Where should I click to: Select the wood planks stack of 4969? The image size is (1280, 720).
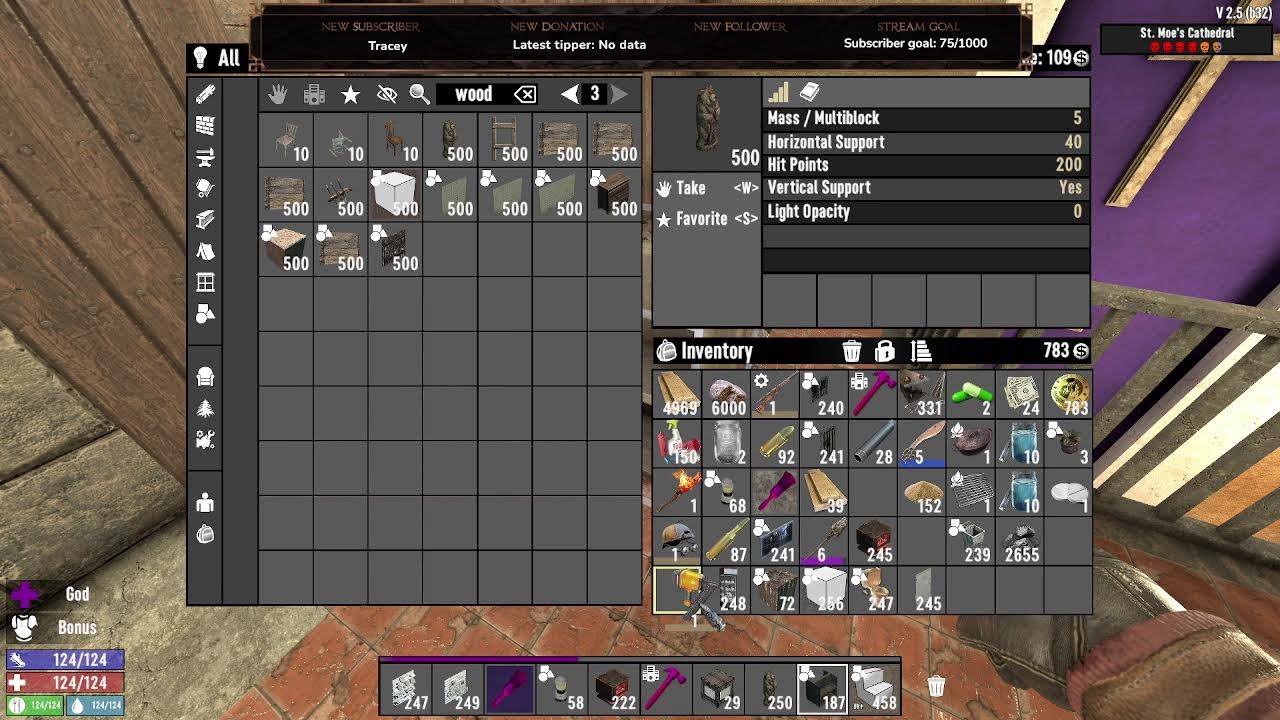click(677, 394)
